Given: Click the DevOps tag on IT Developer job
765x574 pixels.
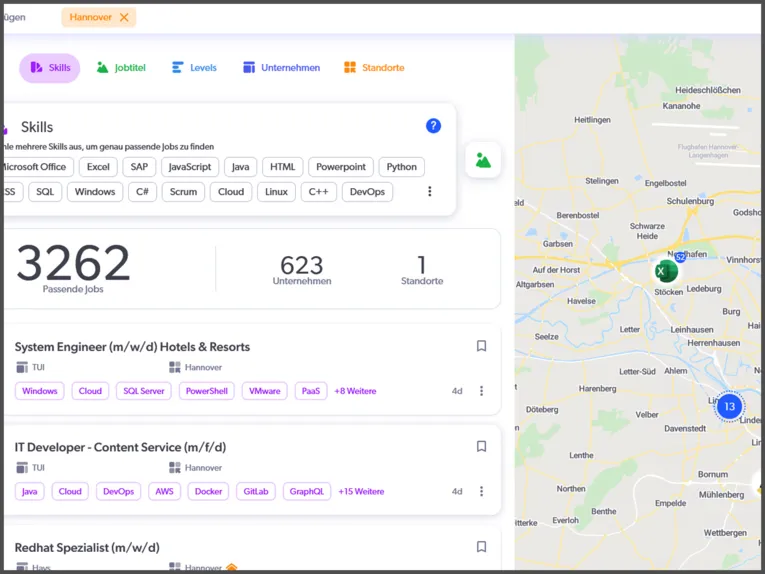Looking at the screenshot, I should point(119,492).
